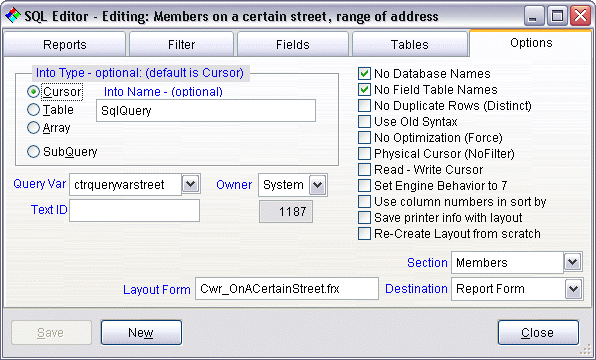Image resolution: width=596 pixels, height=360 pixels.
Task: Enable No Optimization (Force)
Action: [x=364, y=137]
